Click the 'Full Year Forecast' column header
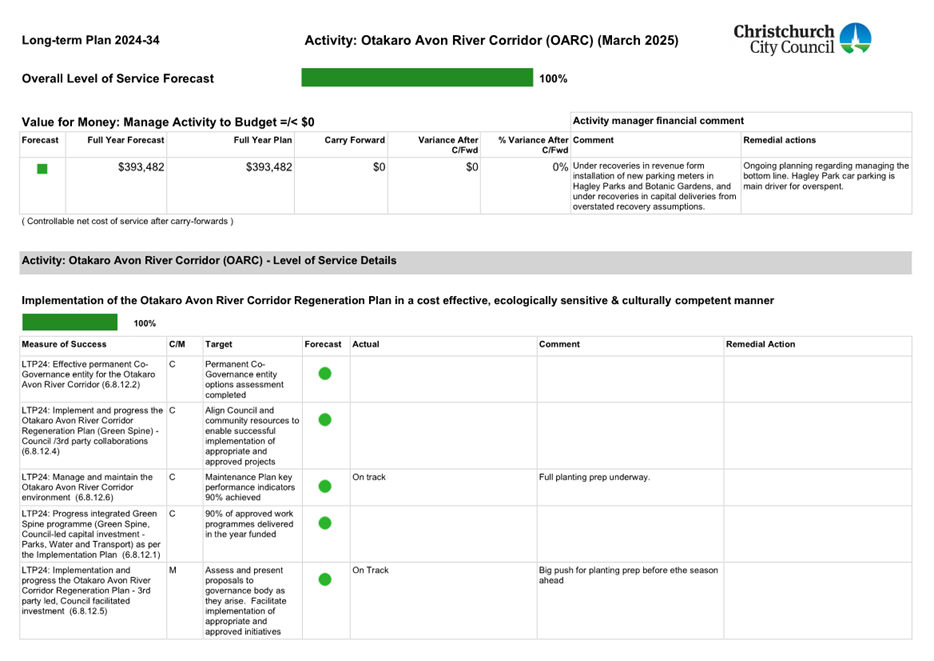The height and width of the screenshot is (661, 934). coord(126,140)
